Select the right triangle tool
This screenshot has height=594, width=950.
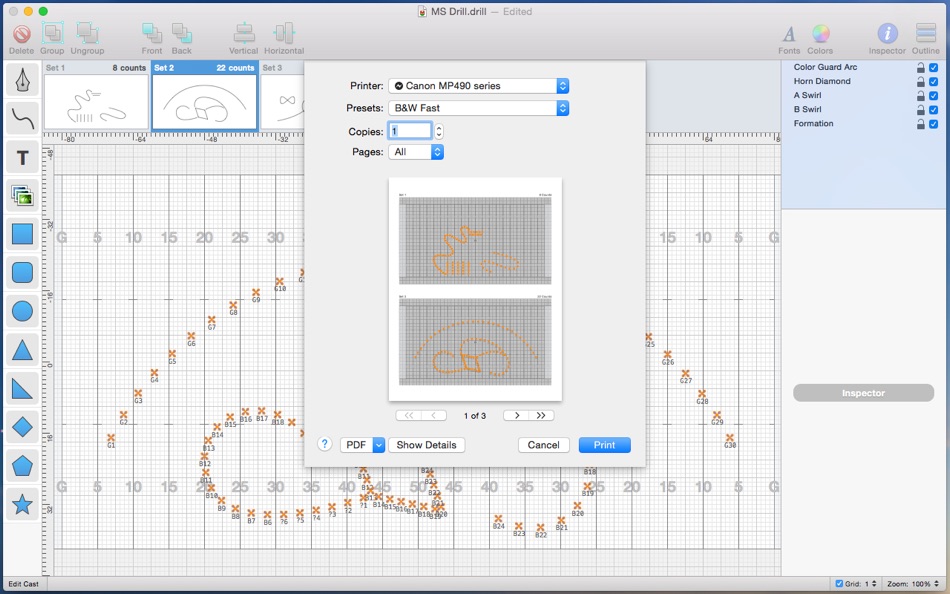click(x=22, y=389)
